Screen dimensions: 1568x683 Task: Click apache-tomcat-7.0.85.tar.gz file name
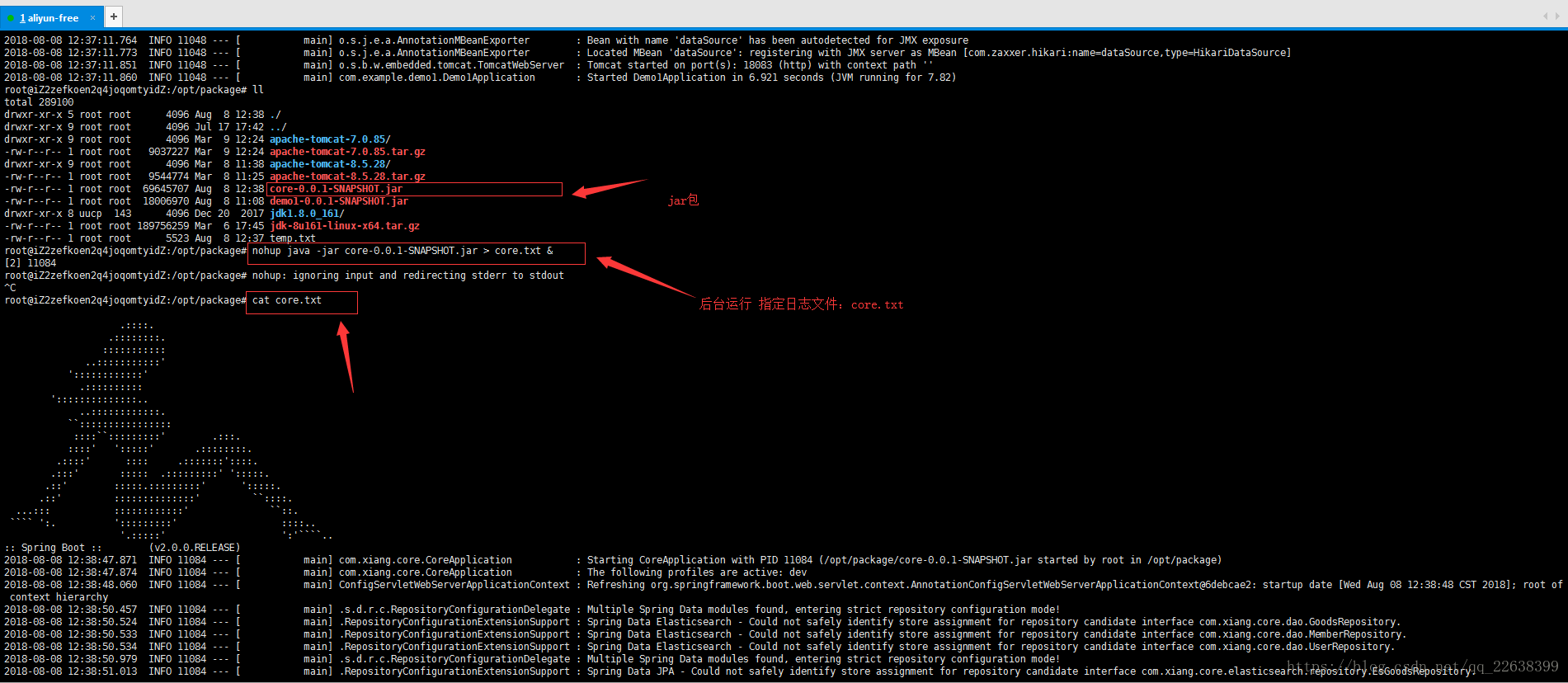tap(347, 152)
